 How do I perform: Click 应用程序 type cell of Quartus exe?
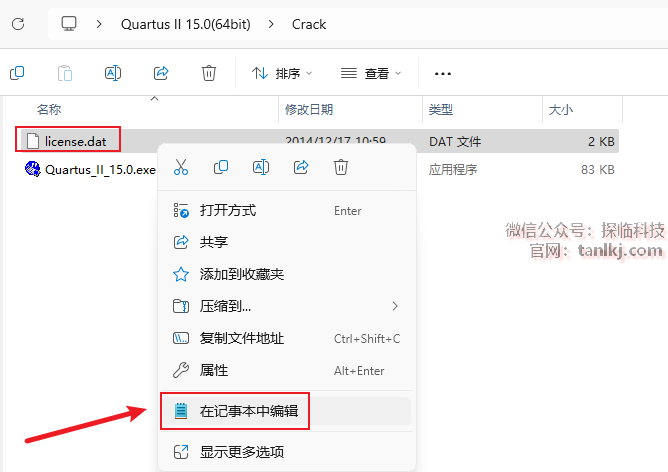tap(453, 170)
